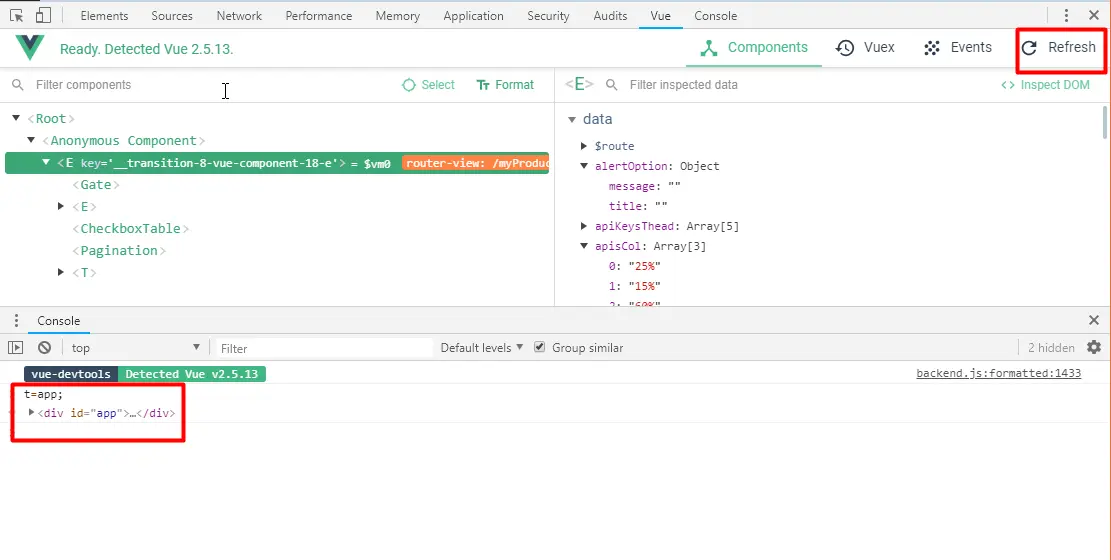Image resolution: width=1111 pixels, height=560 pixels.
Task: Click the Vue logo icon
Action: pyautogui.click(x=30, y=47)
